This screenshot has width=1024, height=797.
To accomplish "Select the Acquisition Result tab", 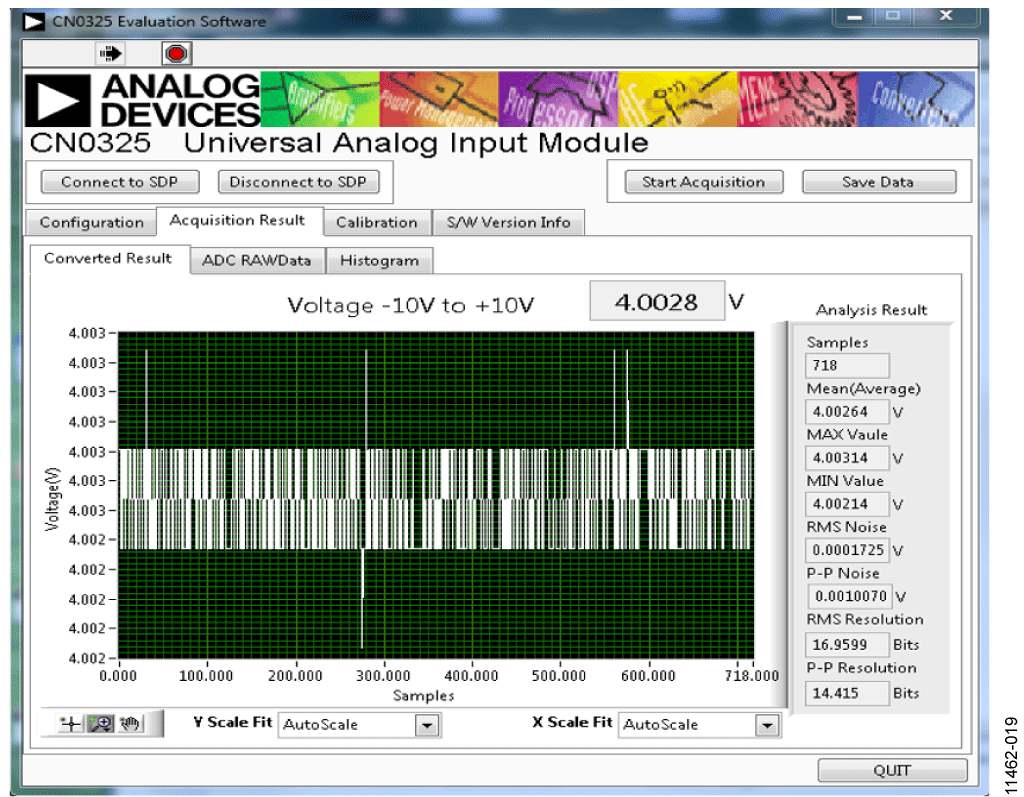I will point(238,221).
